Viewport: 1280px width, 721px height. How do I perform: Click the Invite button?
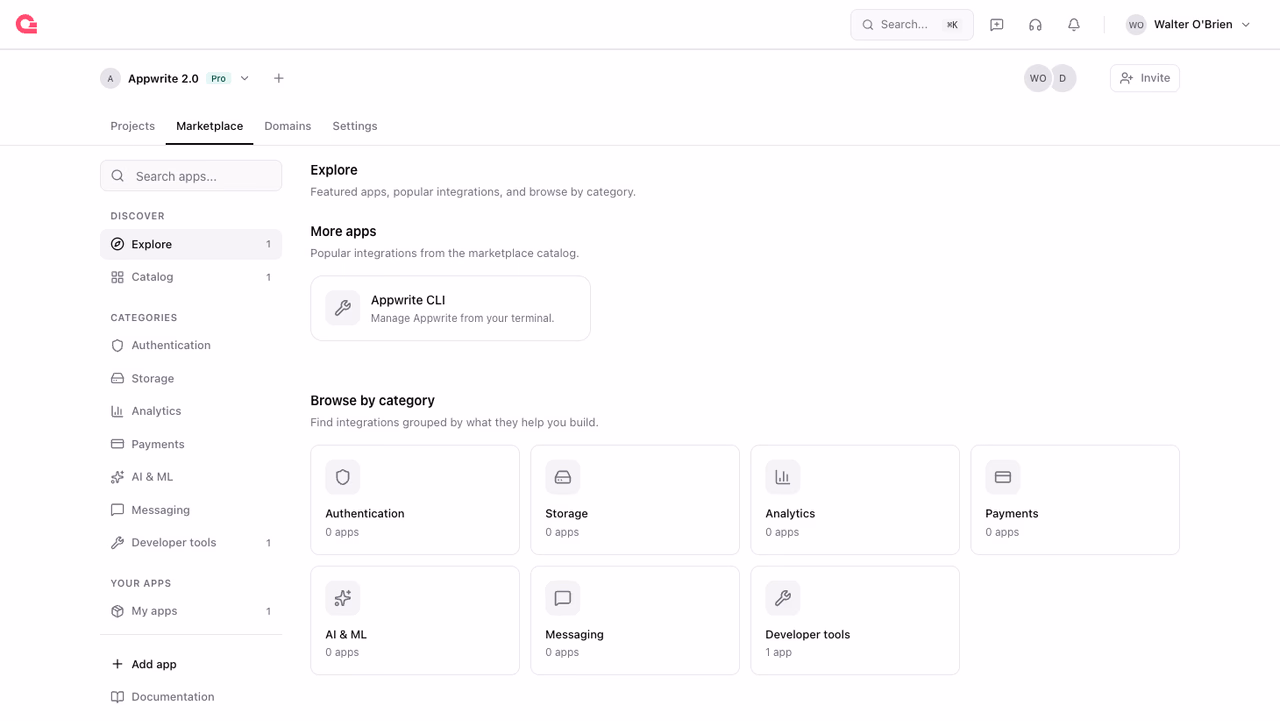(1144, 78)
